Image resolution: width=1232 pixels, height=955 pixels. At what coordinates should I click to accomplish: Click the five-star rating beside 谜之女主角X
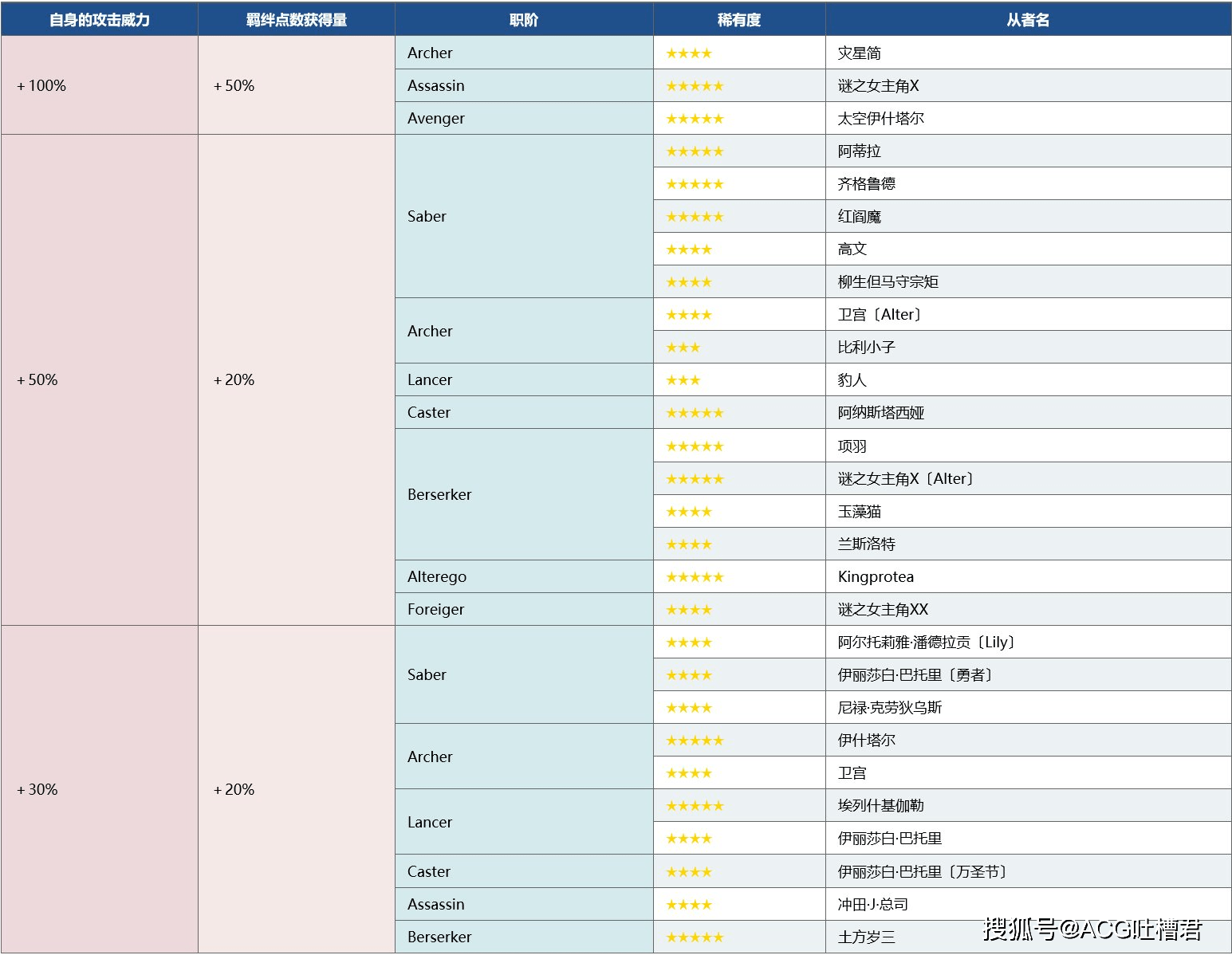[x=694, y=85]
